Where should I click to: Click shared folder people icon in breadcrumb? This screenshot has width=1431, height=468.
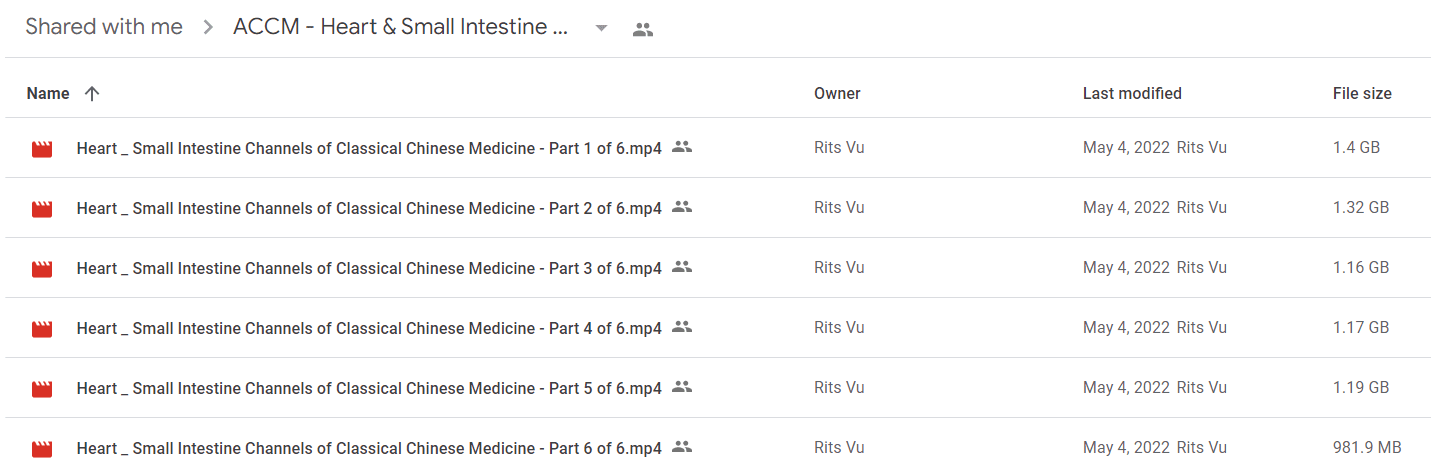point(643,30)
